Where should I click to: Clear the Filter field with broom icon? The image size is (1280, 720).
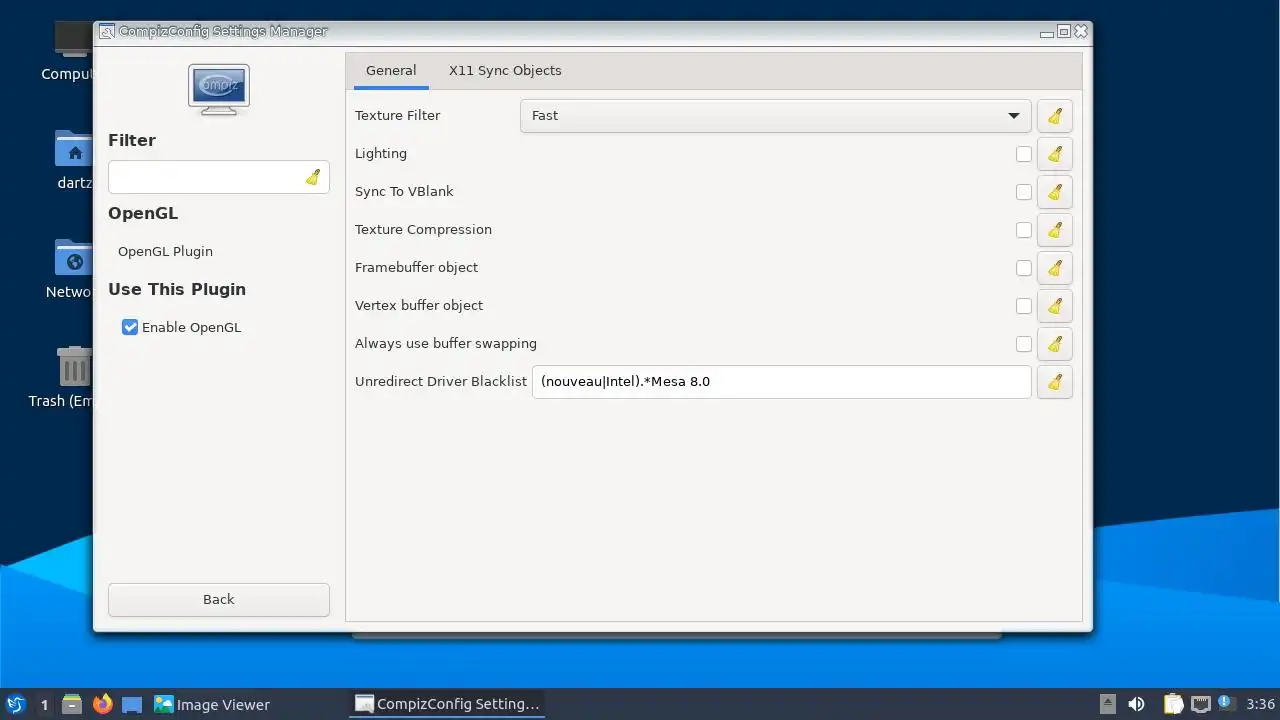313,177
